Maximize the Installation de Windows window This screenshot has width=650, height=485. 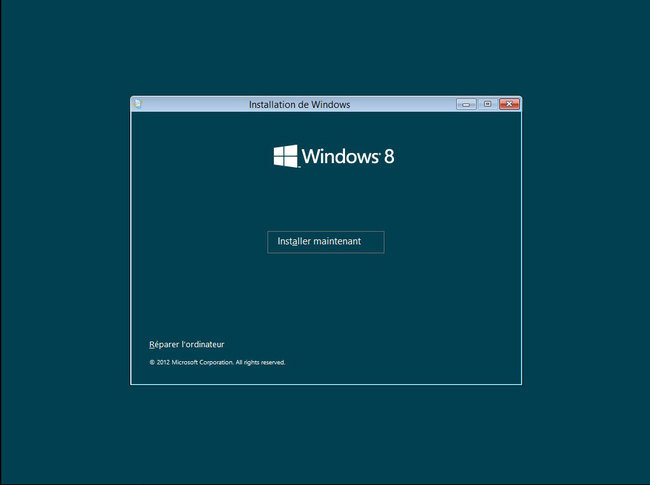pos(488,104)
